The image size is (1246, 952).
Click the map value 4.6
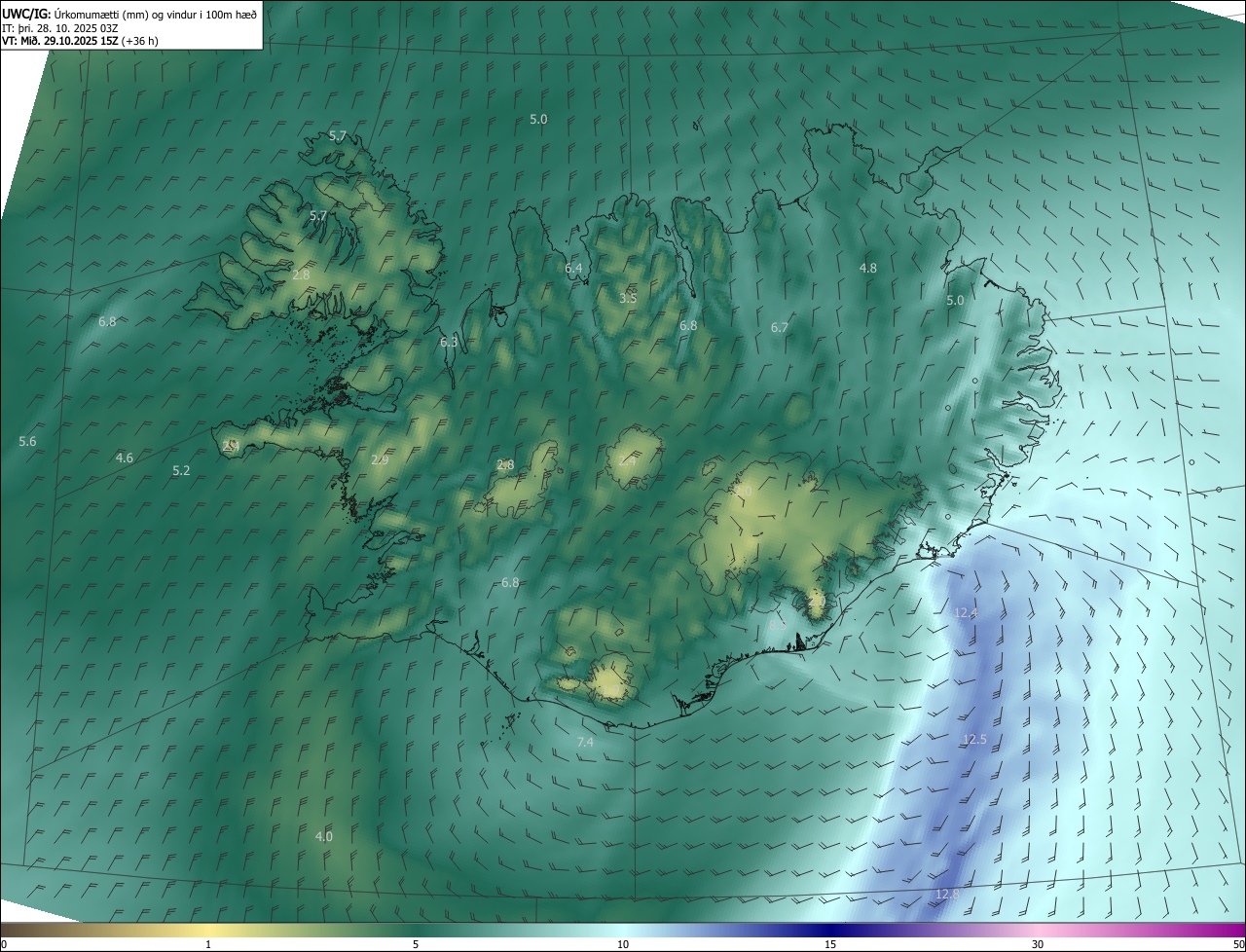125,458
